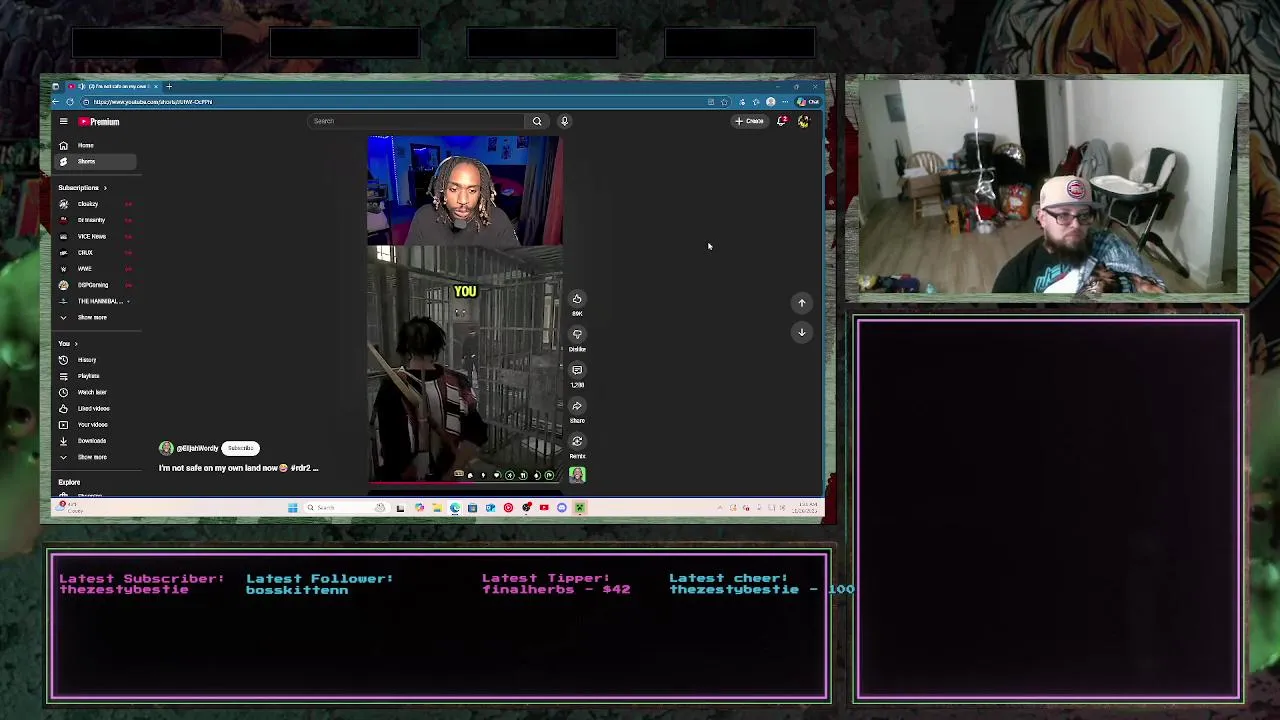Bookmark page with star icon
Screen dimensions: 1280x720
click(x=725, y=102)
